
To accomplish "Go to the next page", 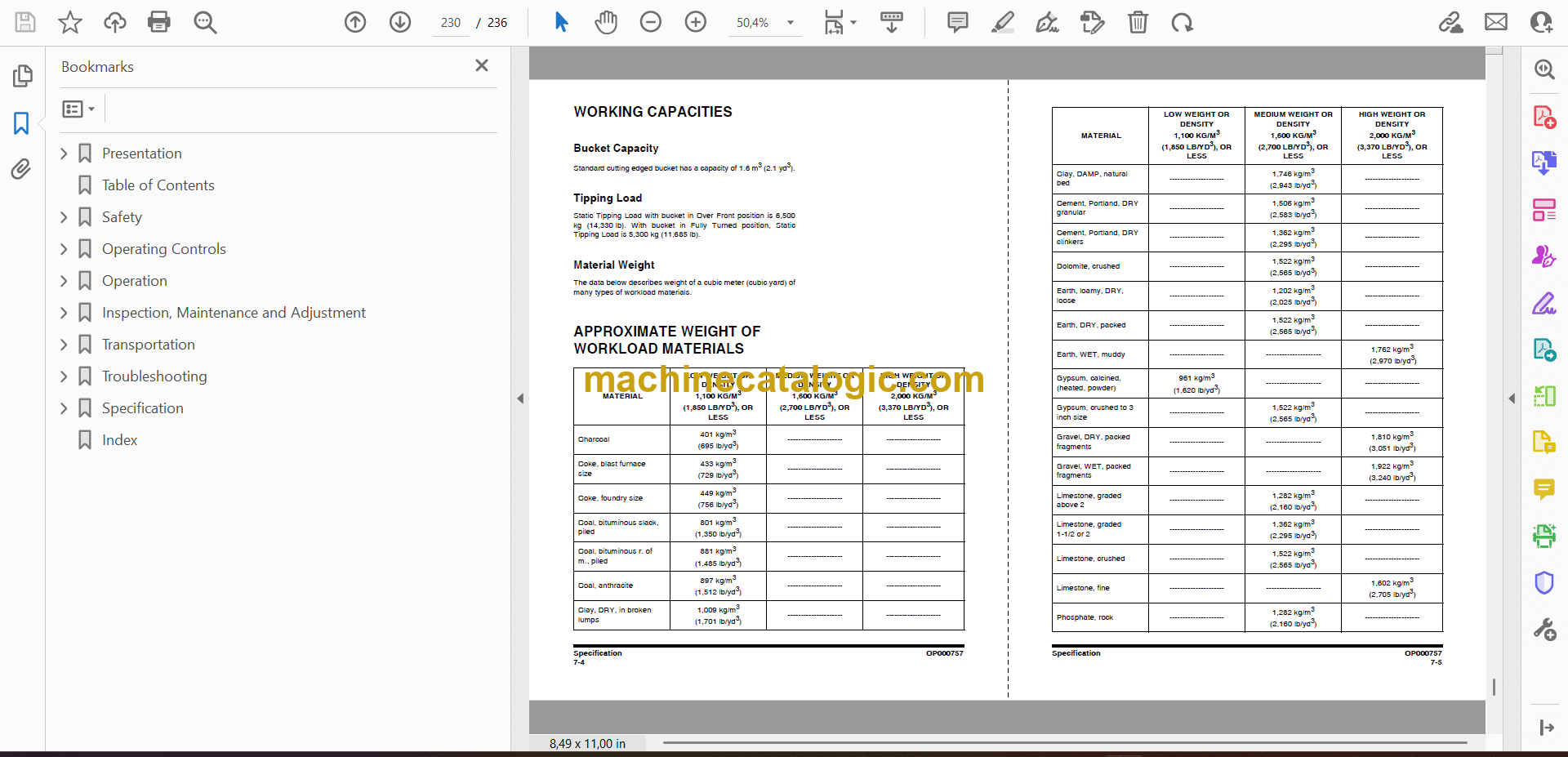I will pyautogui.click(x=400, y=22).
